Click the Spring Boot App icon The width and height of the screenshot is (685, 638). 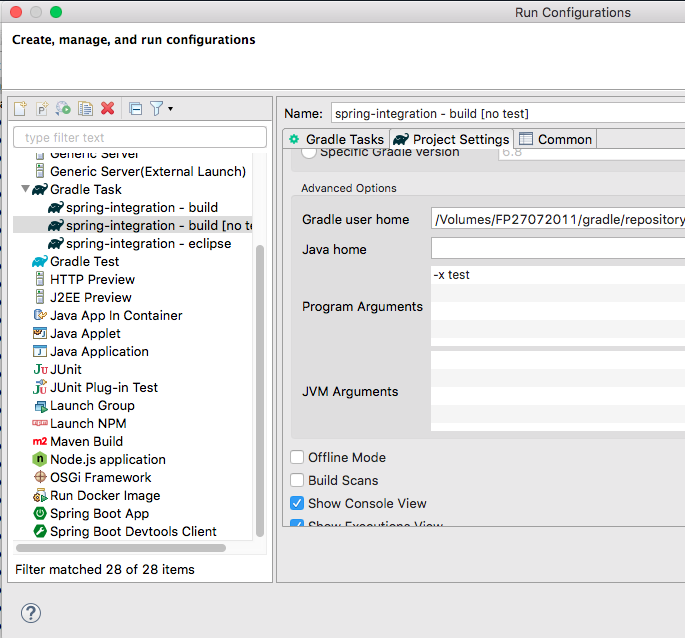[40, 513]
